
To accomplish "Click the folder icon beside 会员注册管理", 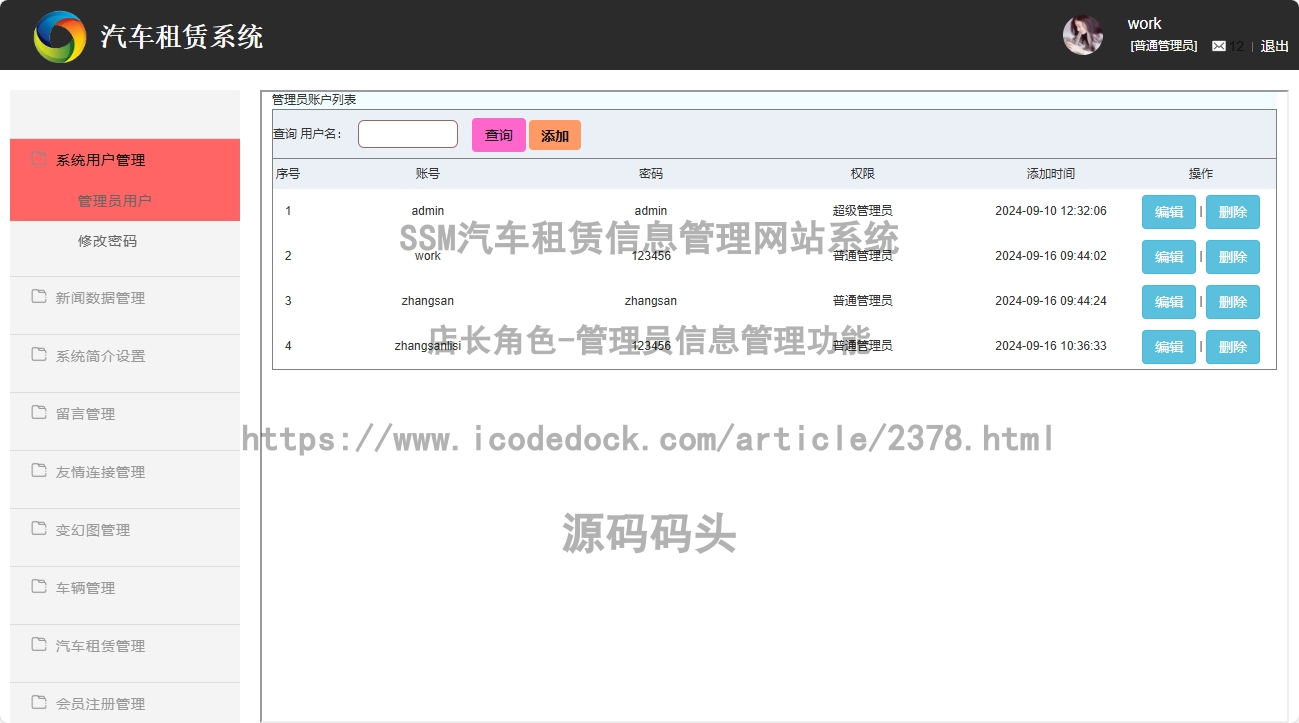I will tap(39, 702).
